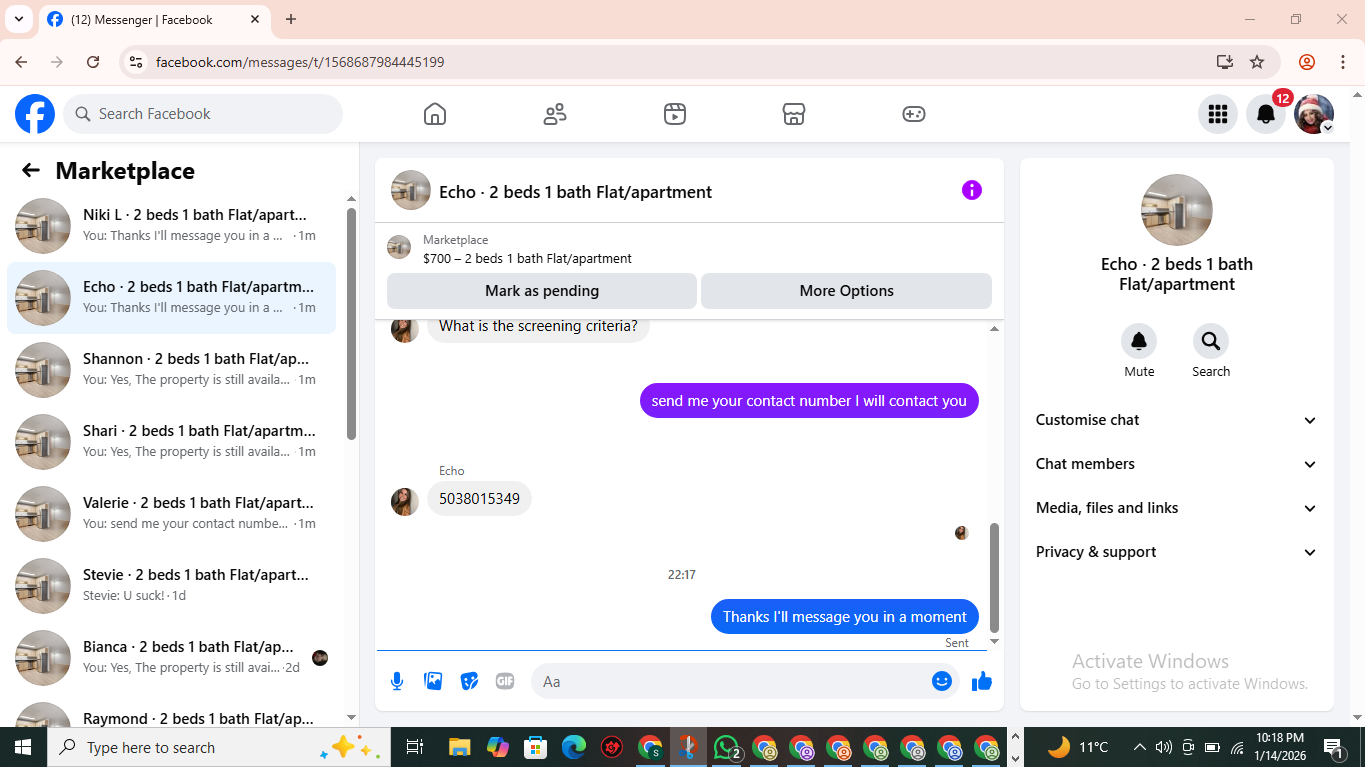Open the Niki L conversation
Screen dimensions: 1365x767
tap(172, 226)
